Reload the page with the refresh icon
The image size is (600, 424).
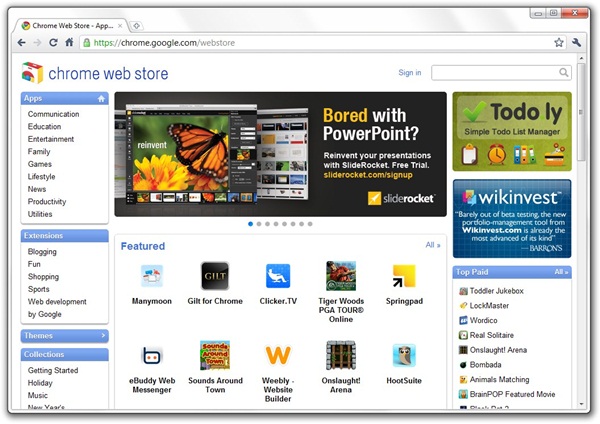[x=53, y=42]
